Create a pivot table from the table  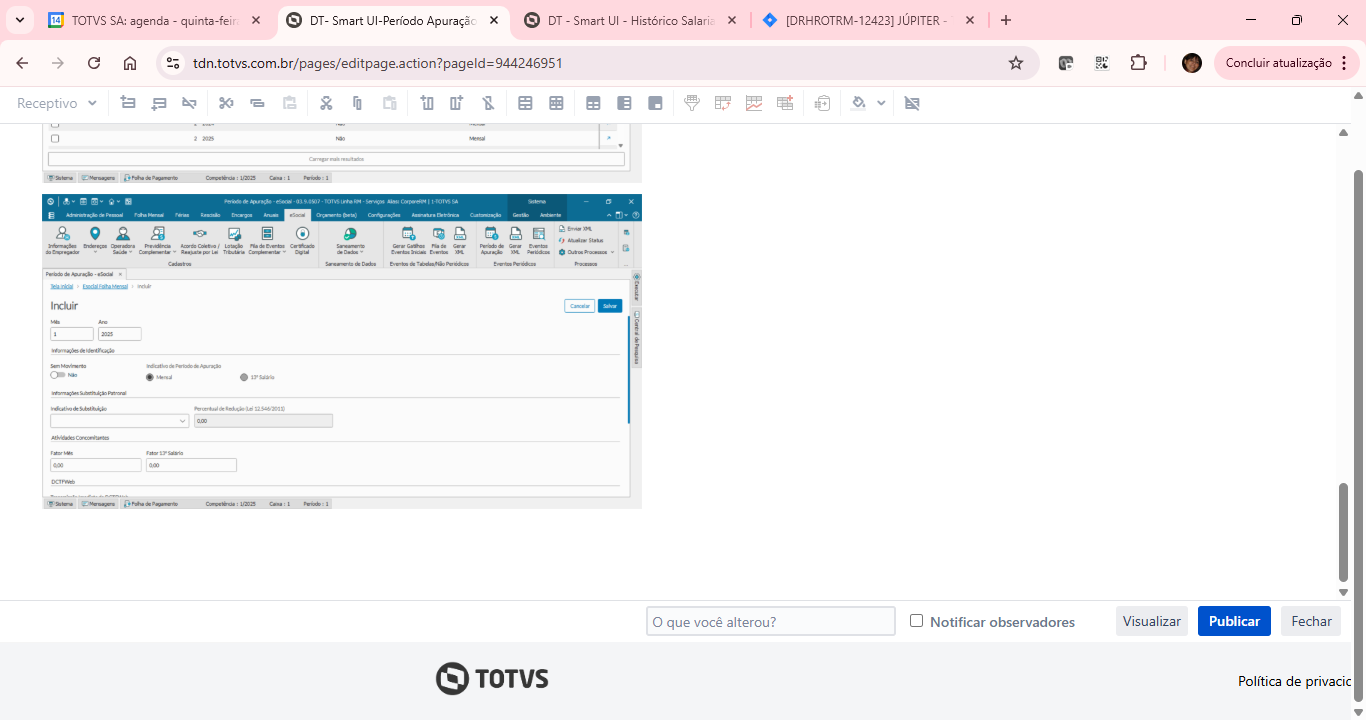click(723, 103)
